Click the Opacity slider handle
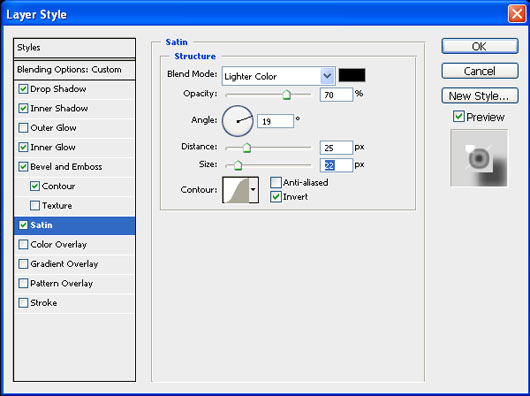Image resolution: width=530 pixels, height=396 pixels. (x=287, y=95)
